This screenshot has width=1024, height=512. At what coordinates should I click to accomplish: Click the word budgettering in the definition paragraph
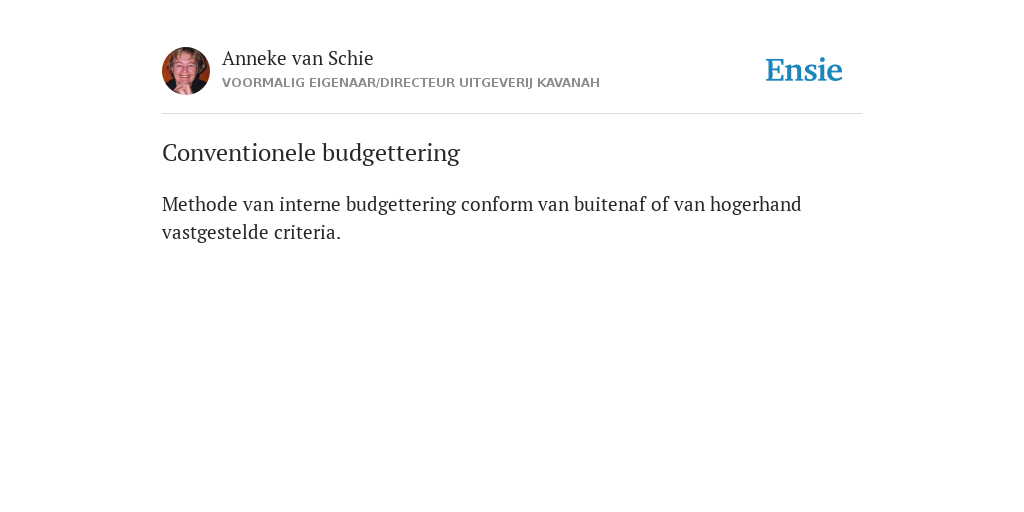[401, 204]
